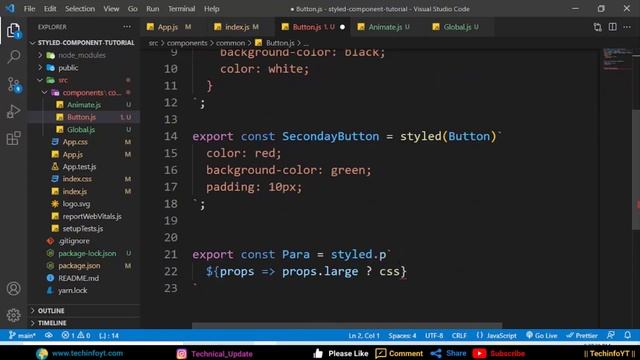
Task: Click the brackets counter in status bar
Action: pos(109,336)
